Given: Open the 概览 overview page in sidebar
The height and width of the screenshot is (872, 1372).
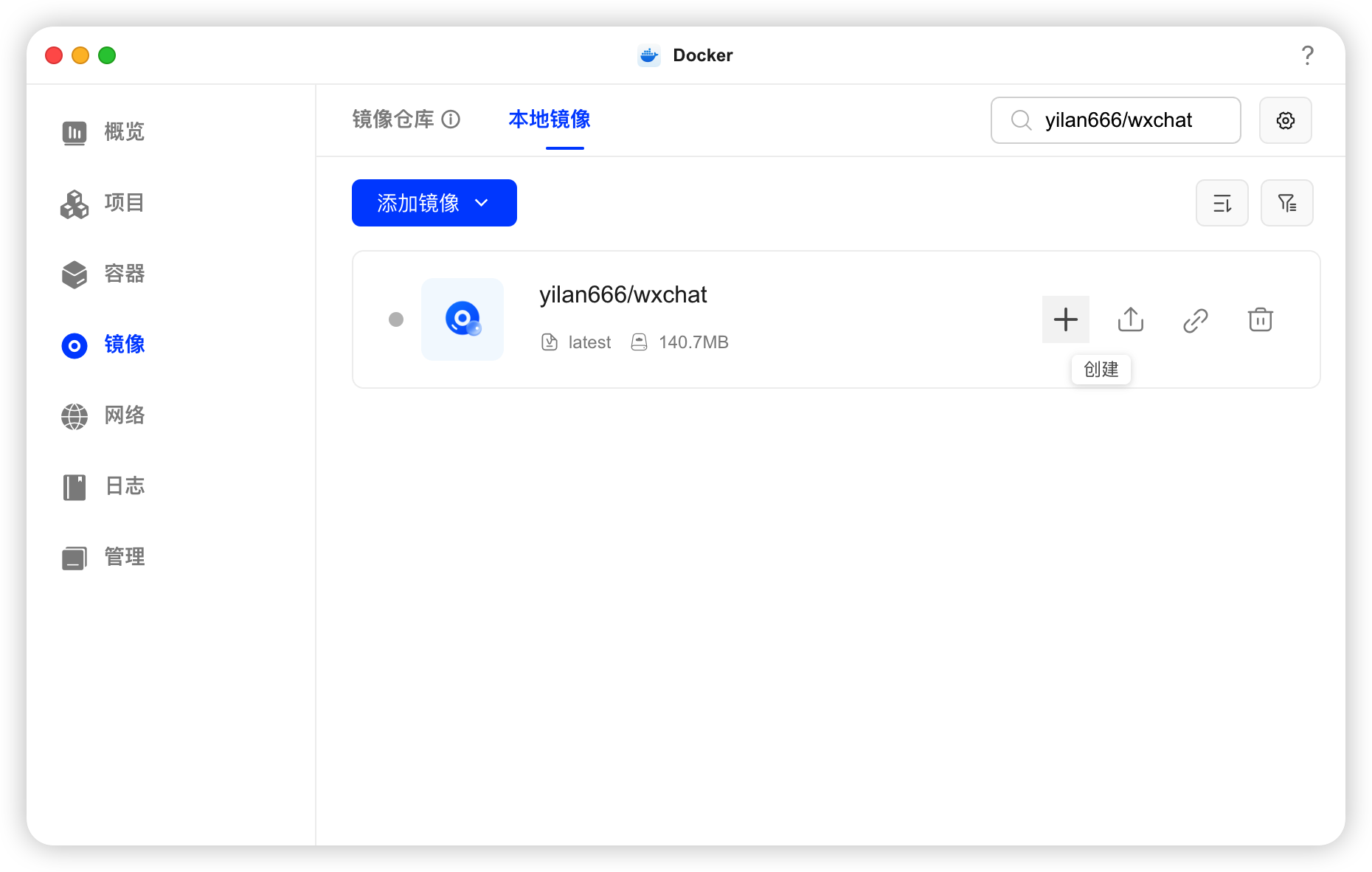Looking at the screenshot, I should click(103, 132).
